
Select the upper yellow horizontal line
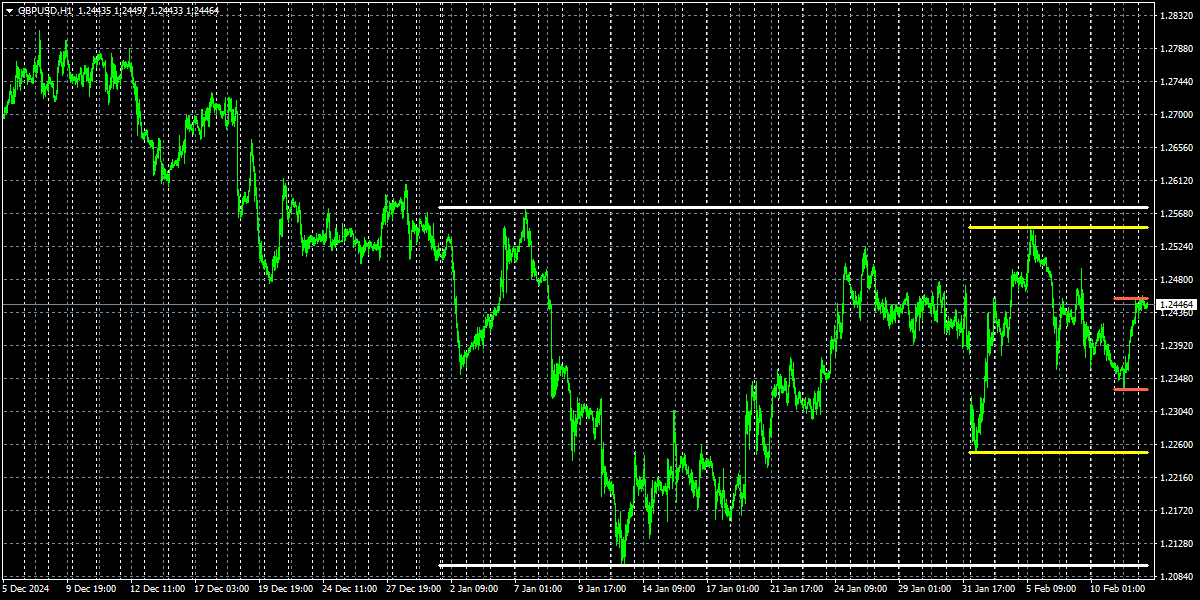(x=1058, y=228)
